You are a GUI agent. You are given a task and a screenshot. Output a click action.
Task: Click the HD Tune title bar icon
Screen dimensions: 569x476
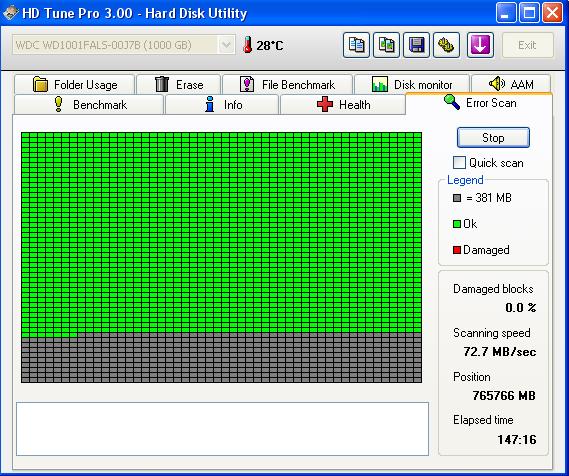(x=10, y=13)
